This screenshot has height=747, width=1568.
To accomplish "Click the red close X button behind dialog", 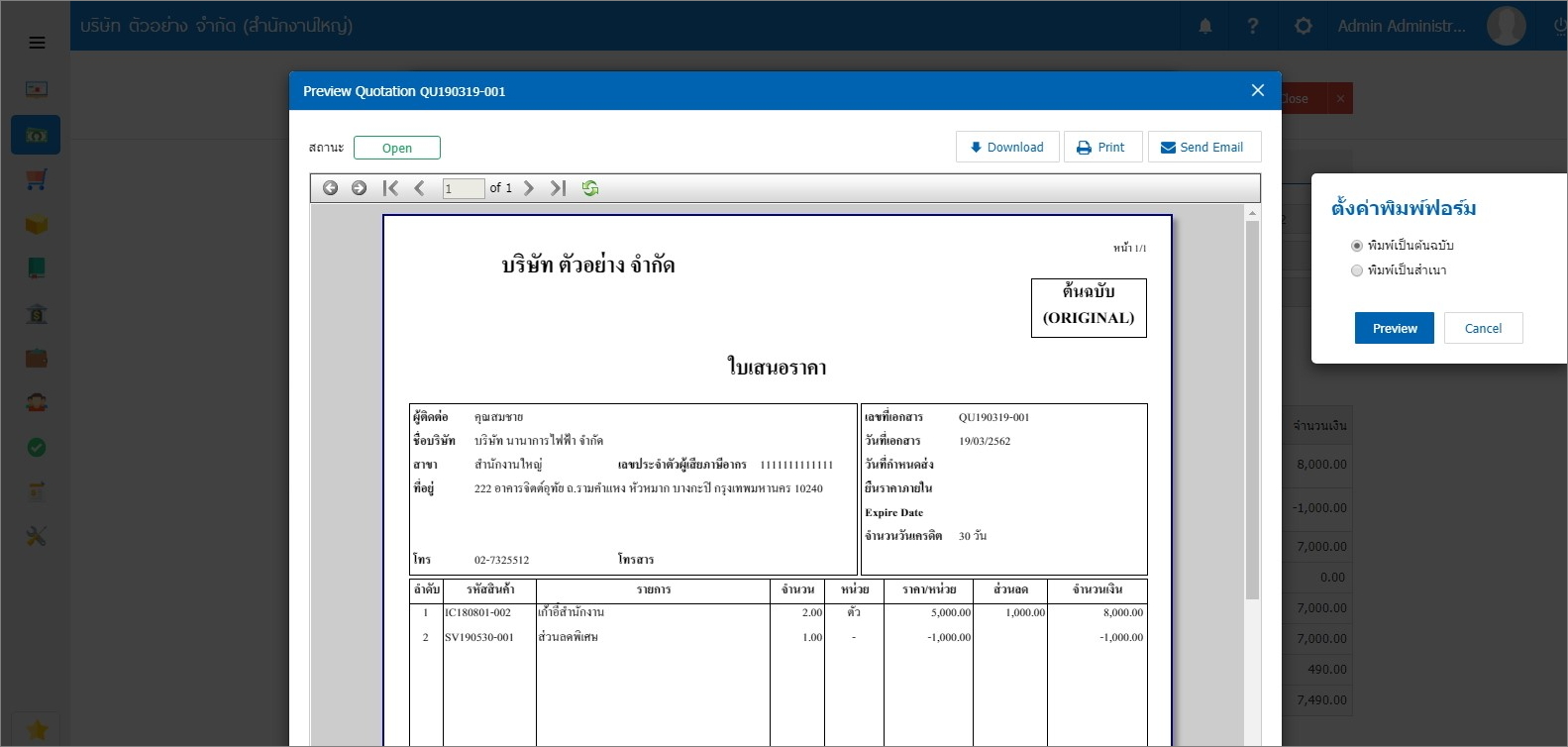I will pyautogui.click(x=1340, y=98).
